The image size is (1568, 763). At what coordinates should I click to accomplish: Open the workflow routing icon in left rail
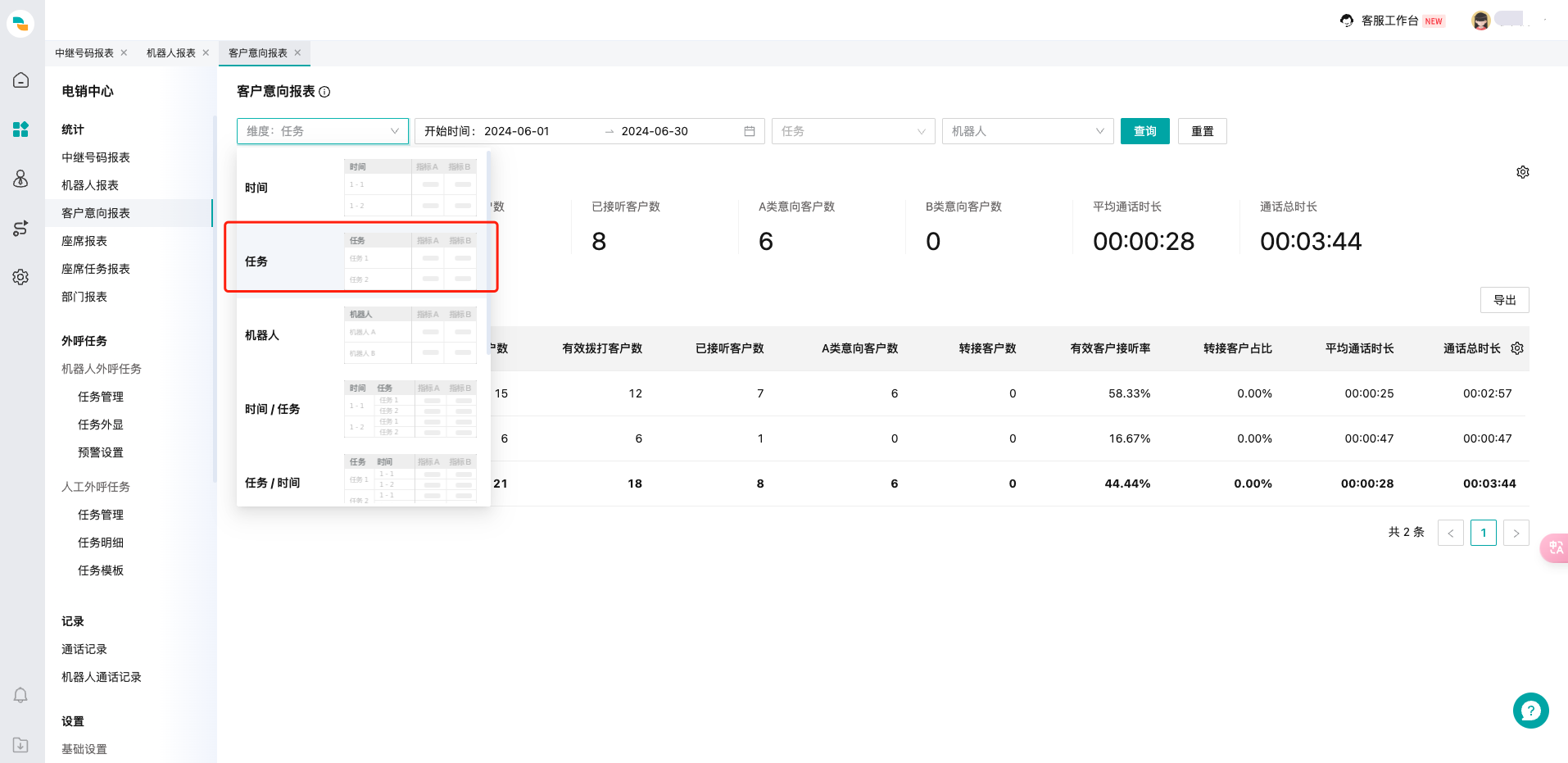tap(20, 228)
